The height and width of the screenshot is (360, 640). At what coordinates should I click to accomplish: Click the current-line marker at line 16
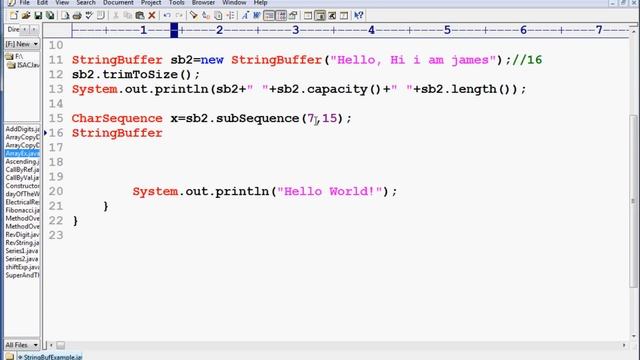coord(45,133)
